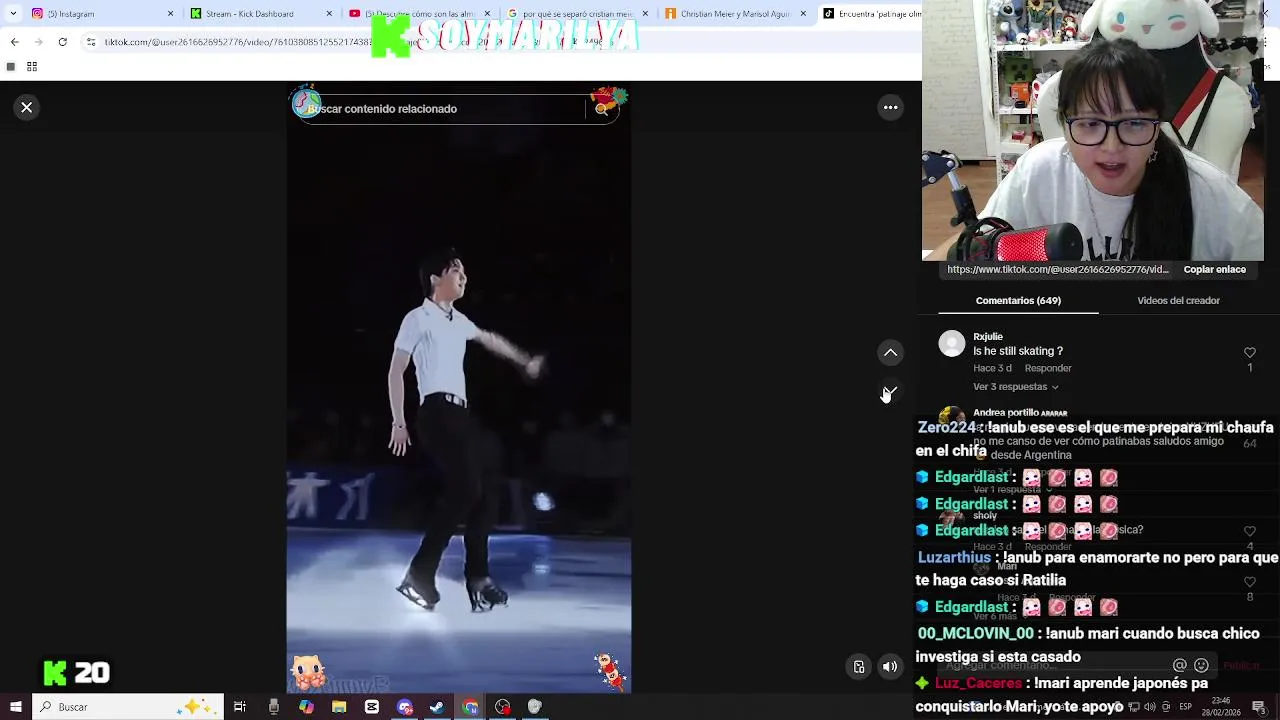Viewport: 1280px width, 720px height.
Task: Open CapCut from the taskbar
Action: click(372, 707)
